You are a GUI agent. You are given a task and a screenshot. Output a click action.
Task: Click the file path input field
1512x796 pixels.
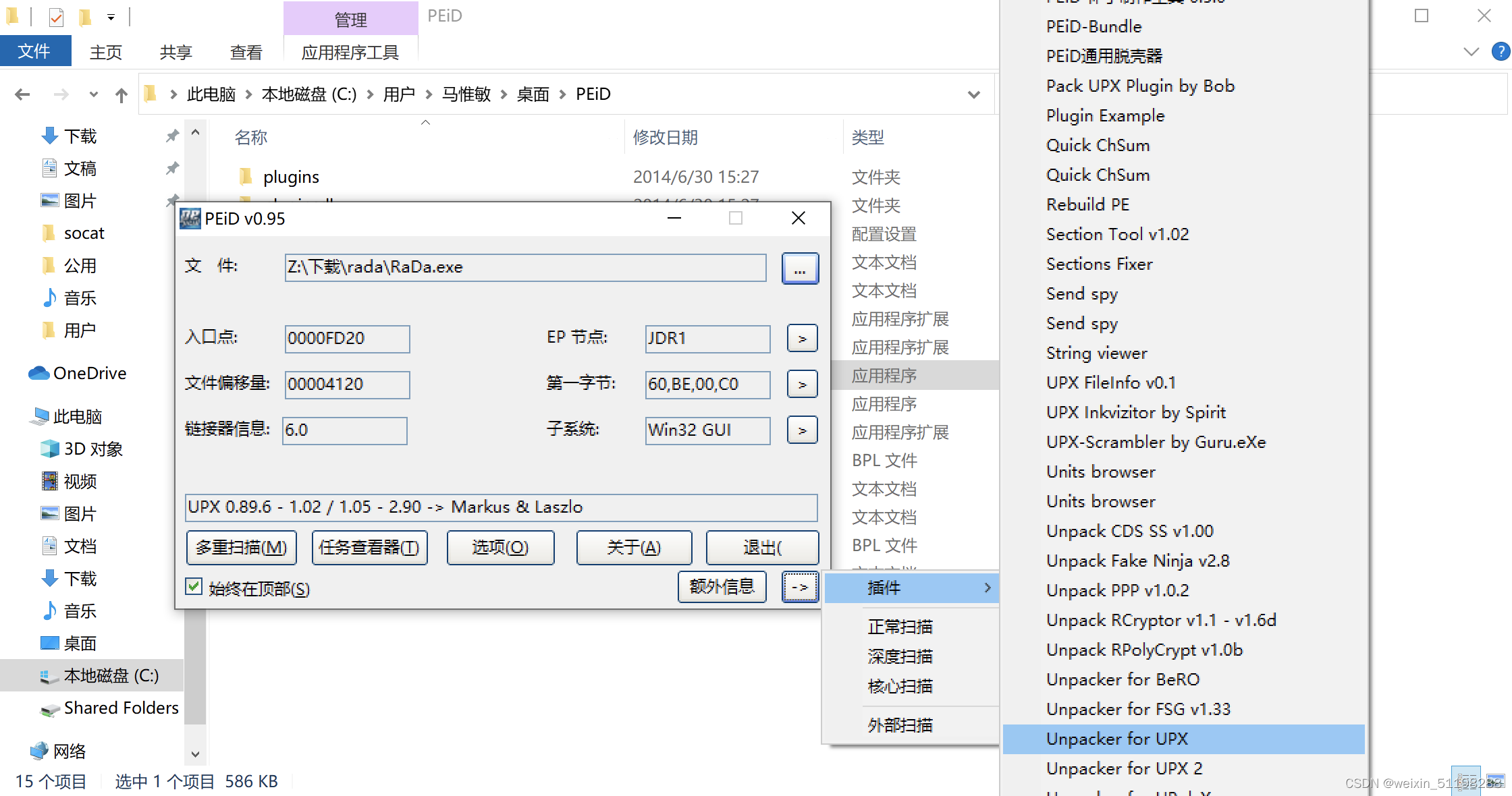point(525,267)
